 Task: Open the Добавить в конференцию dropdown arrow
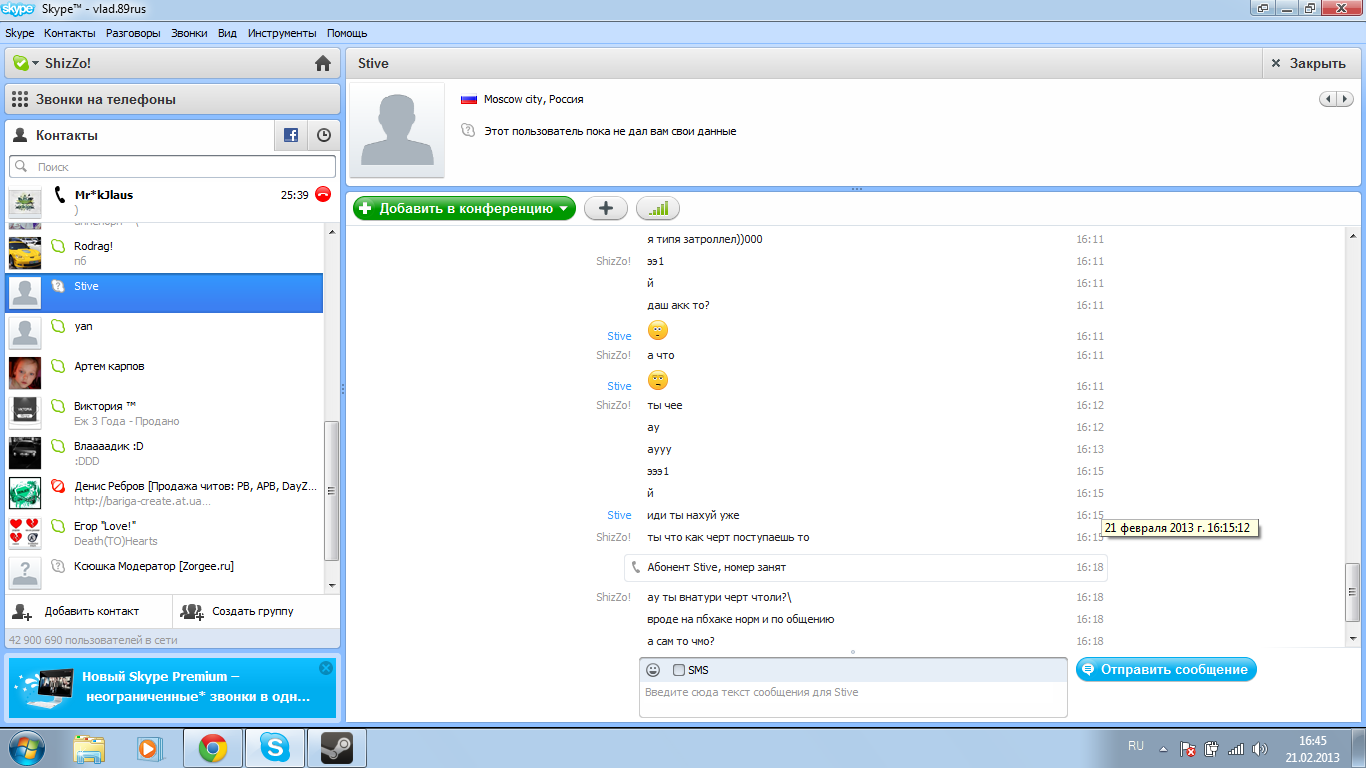[x=566, y=208]
